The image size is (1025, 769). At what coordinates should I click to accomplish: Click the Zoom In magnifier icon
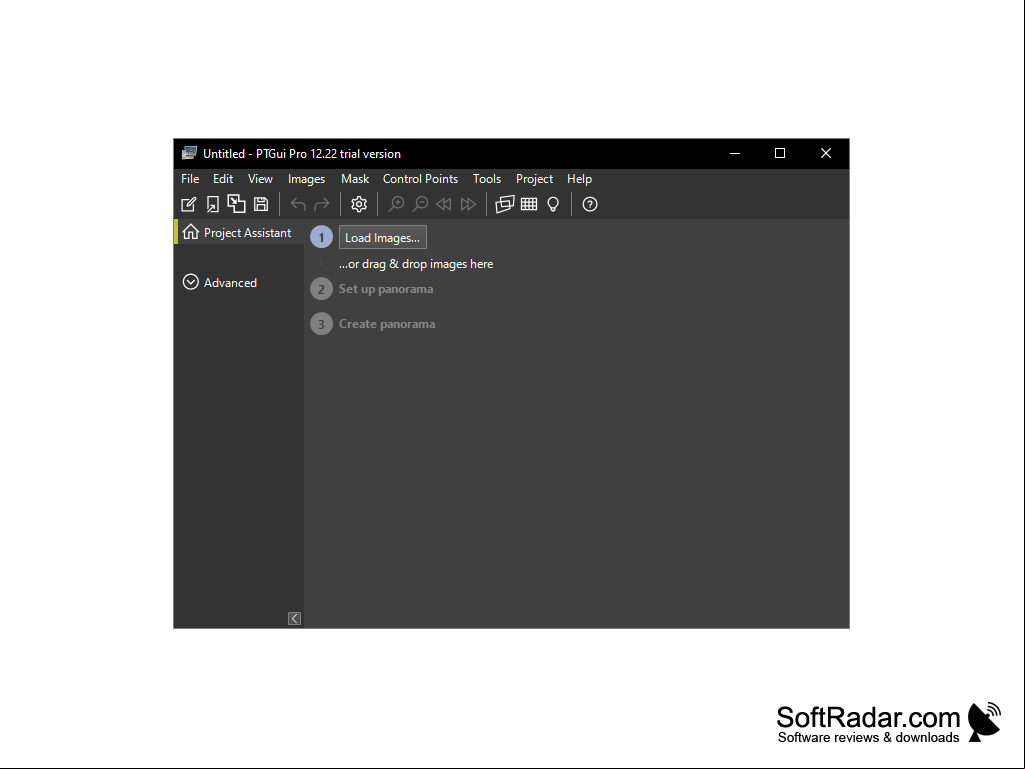point(396,205)
